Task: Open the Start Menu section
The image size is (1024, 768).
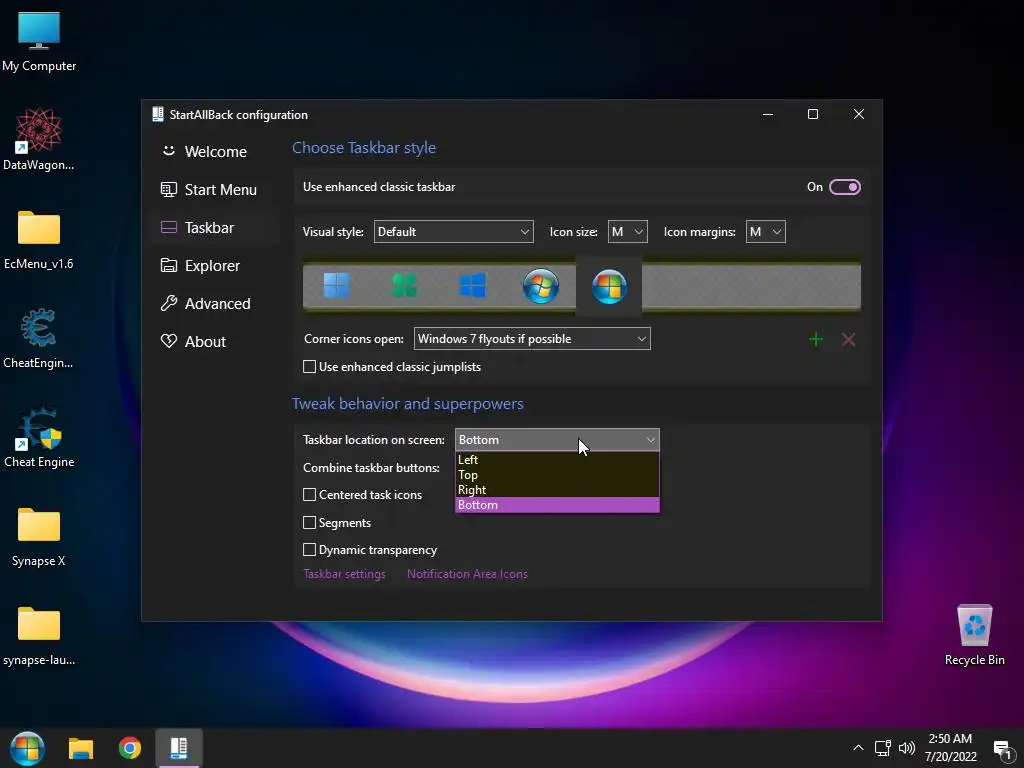Action: click(x=215, y=190)
